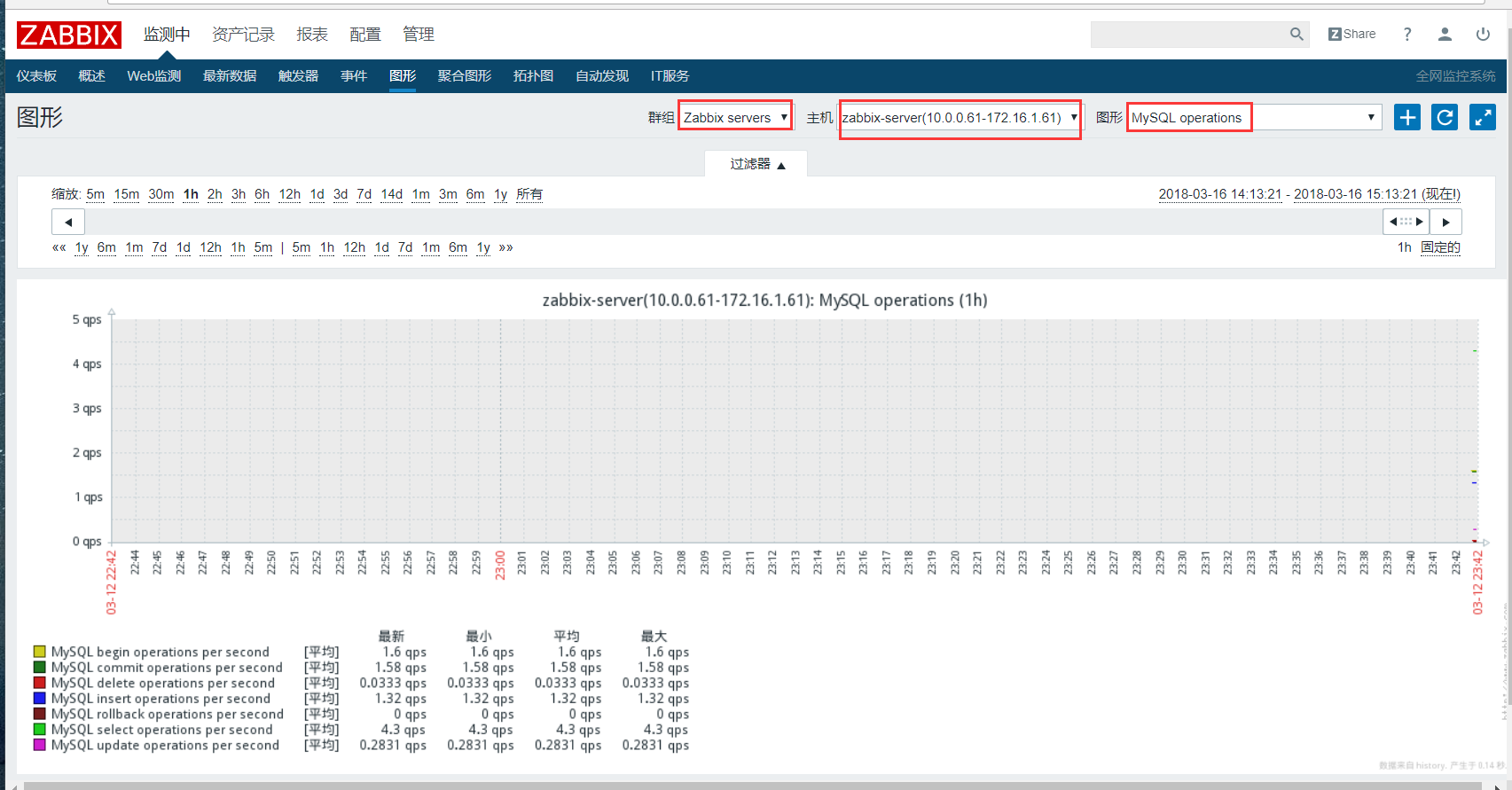Screen dimensions: 1512x790
Task: Click the yellow begin operations swatch
Action: tap(39, 653)
